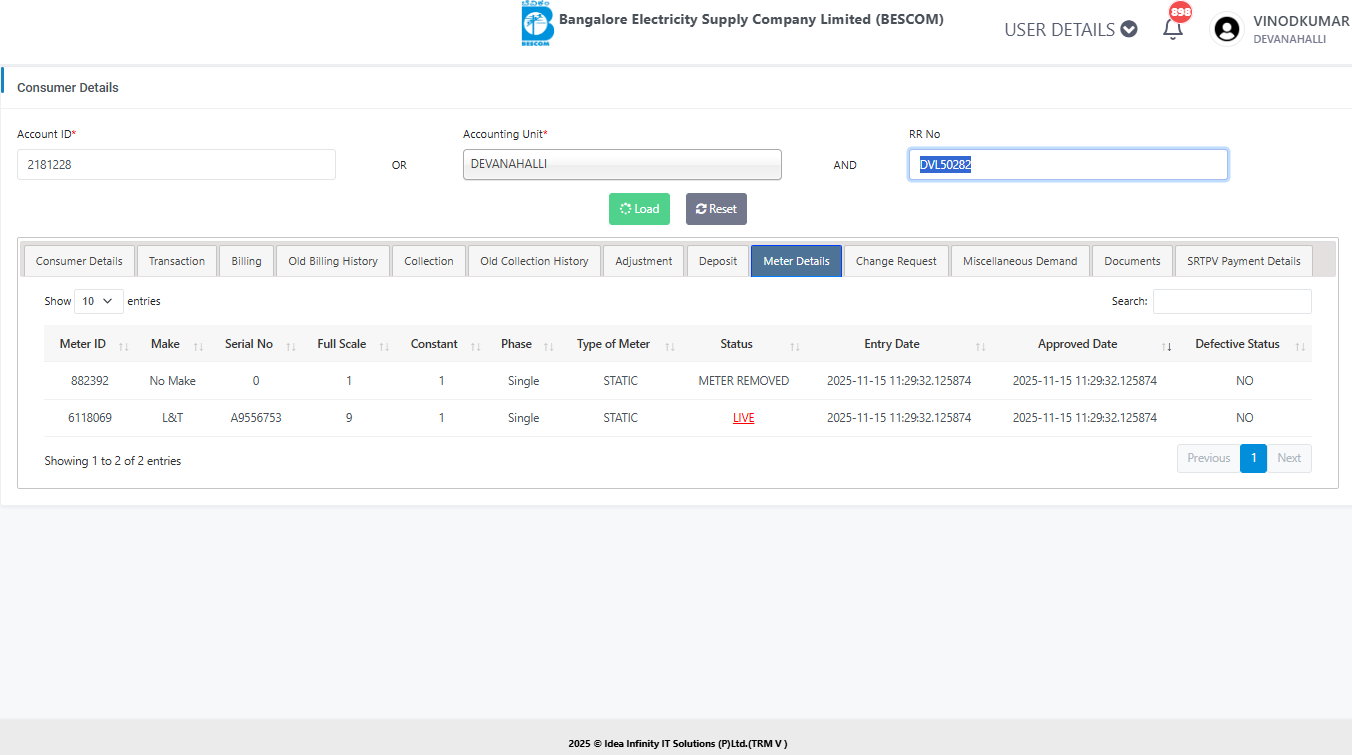Click the user profile avatar icon
Viewport: 1352px width, 755px height.
click(1227, 29)
